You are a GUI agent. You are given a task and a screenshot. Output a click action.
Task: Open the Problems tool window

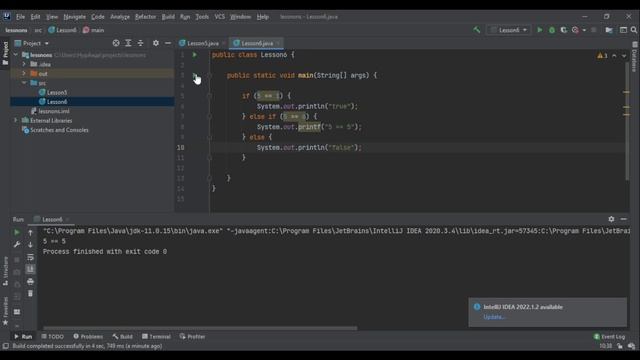click(88, 336)
